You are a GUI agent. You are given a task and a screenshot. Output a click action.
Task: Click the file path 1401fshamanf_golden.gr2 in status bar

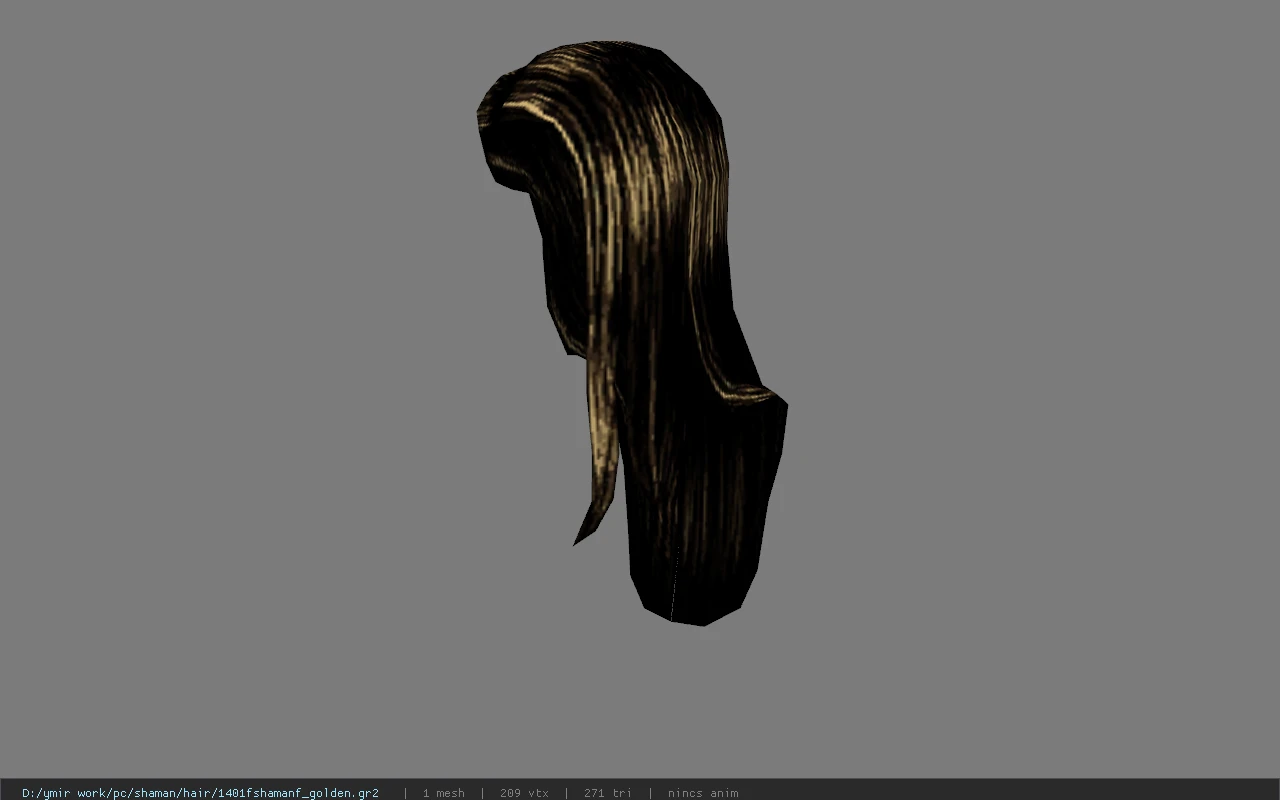tap(200, 793)
